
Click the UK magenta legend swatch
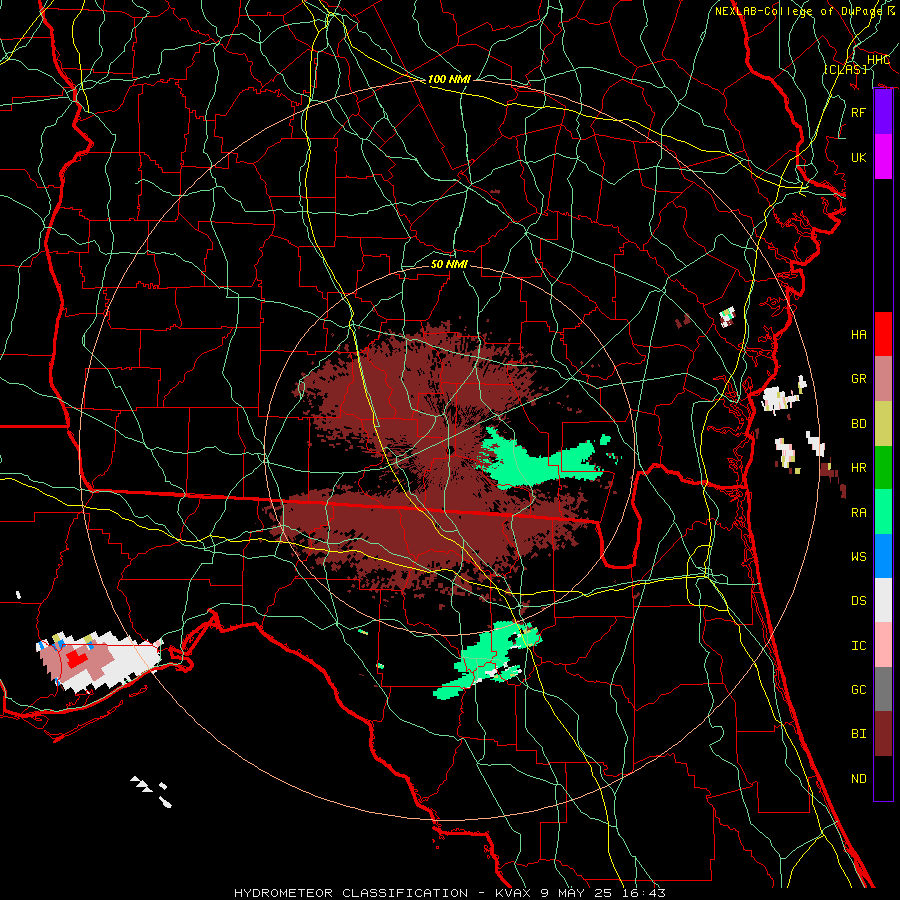[883, 157]
